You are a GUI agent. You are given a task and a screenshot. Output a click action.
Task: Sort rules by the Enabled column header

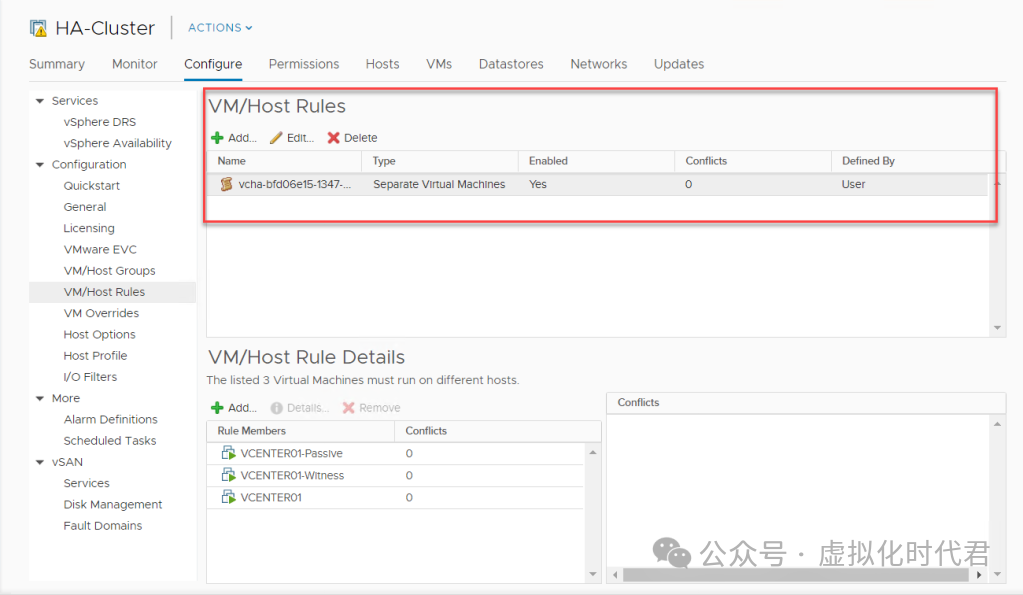[x=548, y=161]
